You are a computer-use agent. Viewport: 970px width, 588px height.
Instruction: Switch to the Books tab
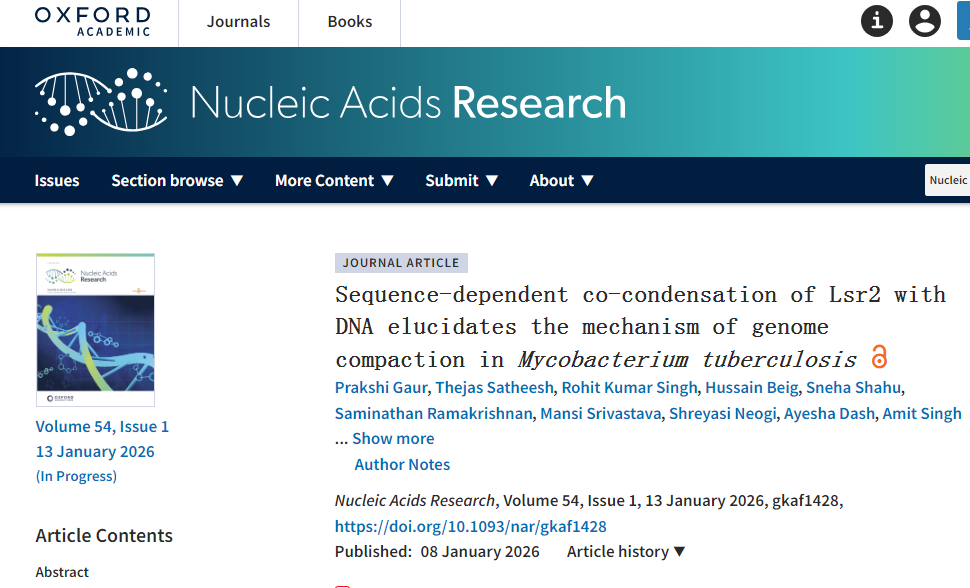(350, 22)
